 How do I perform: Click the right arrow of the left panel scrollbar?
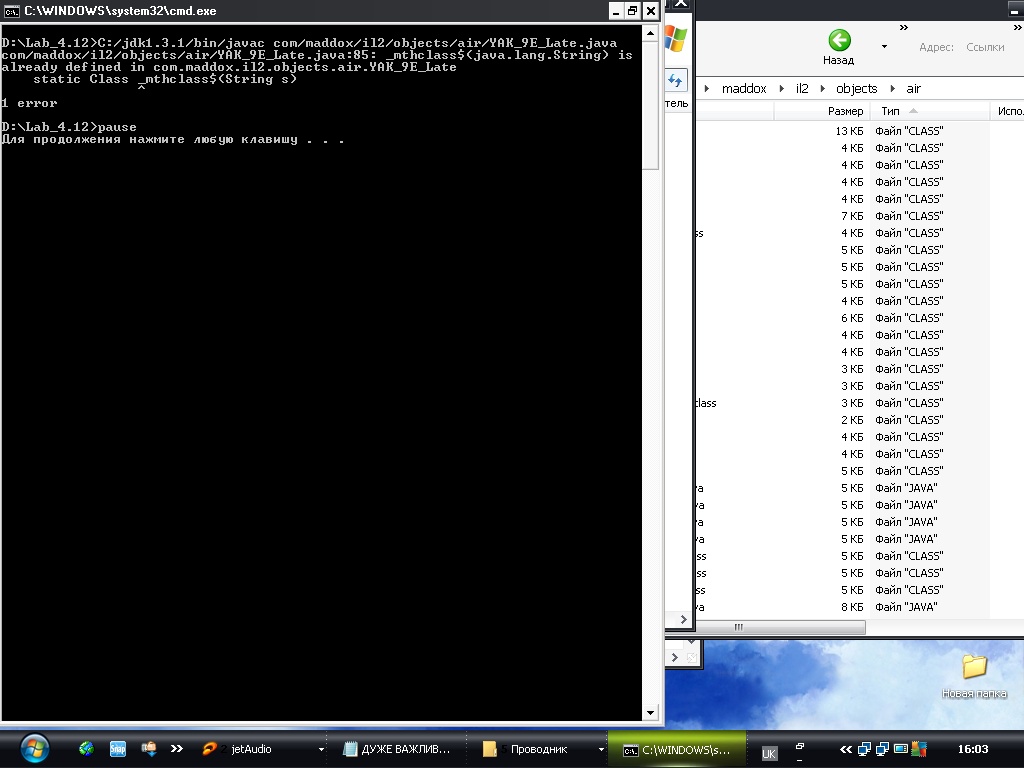[683, 619]
